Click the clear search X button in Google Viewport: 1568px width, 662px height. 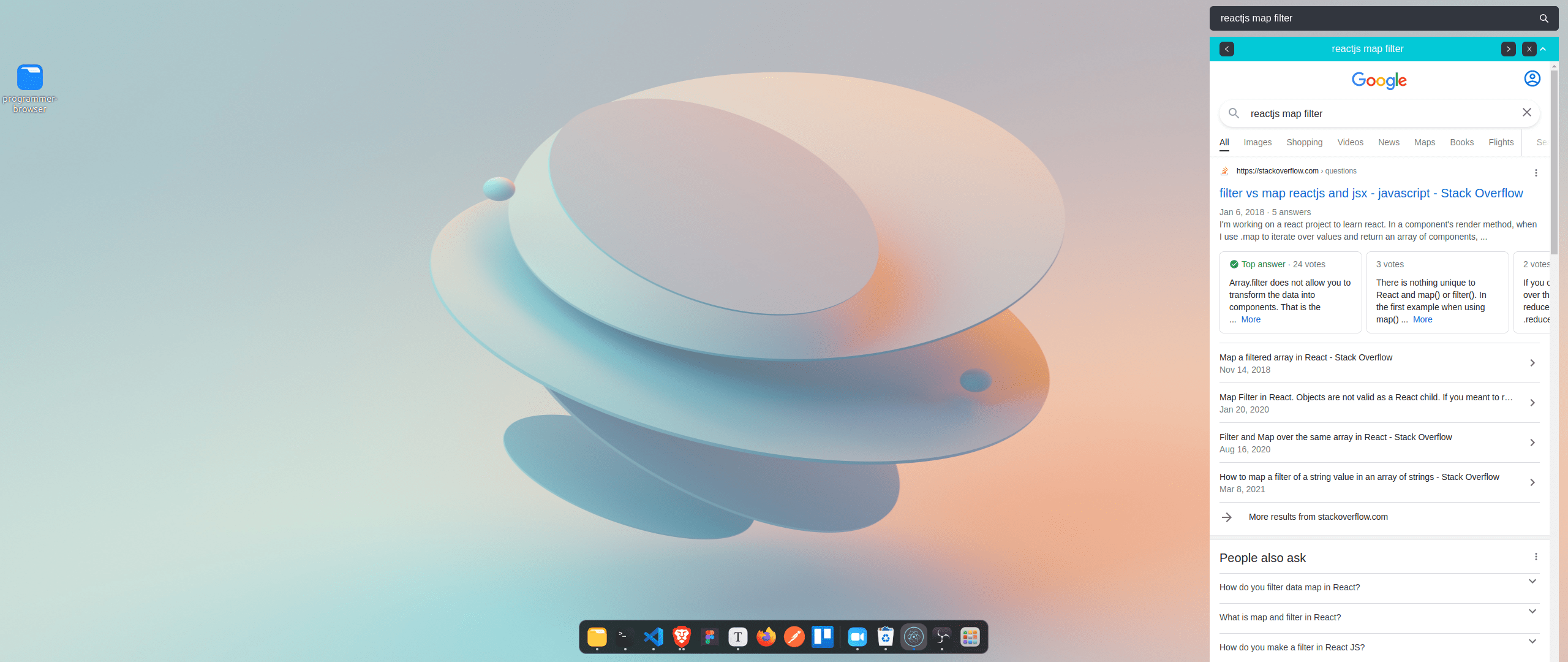(x=1527, y=113)
